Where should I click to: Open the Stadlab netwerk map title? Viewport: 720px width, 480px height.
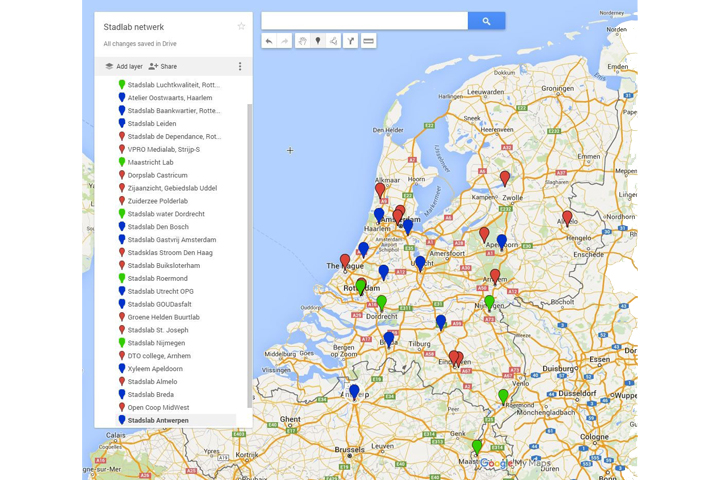click(134, 27)
